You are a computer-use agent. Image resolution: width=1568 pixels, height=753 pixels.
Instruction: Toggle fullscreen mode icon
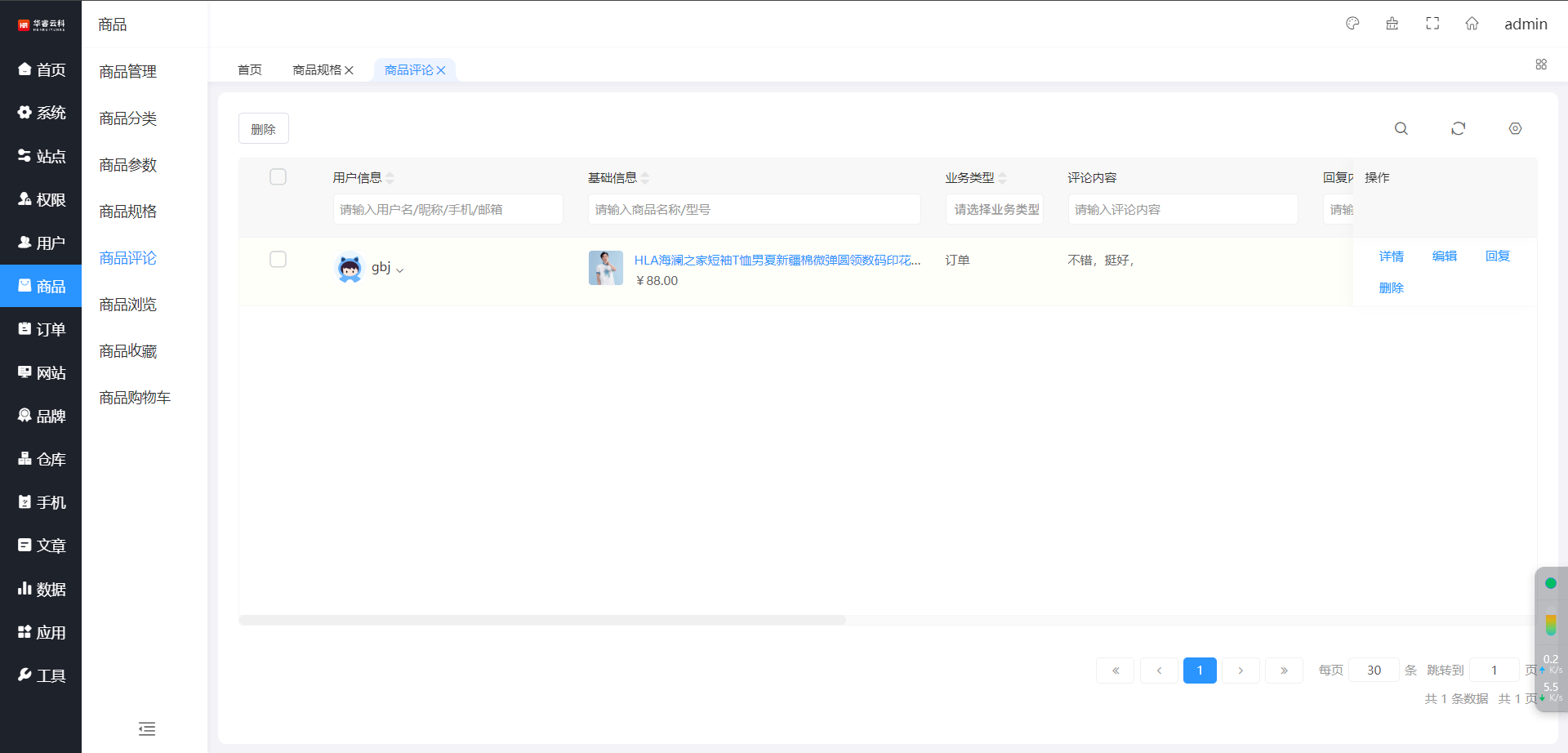(1432, 24)
